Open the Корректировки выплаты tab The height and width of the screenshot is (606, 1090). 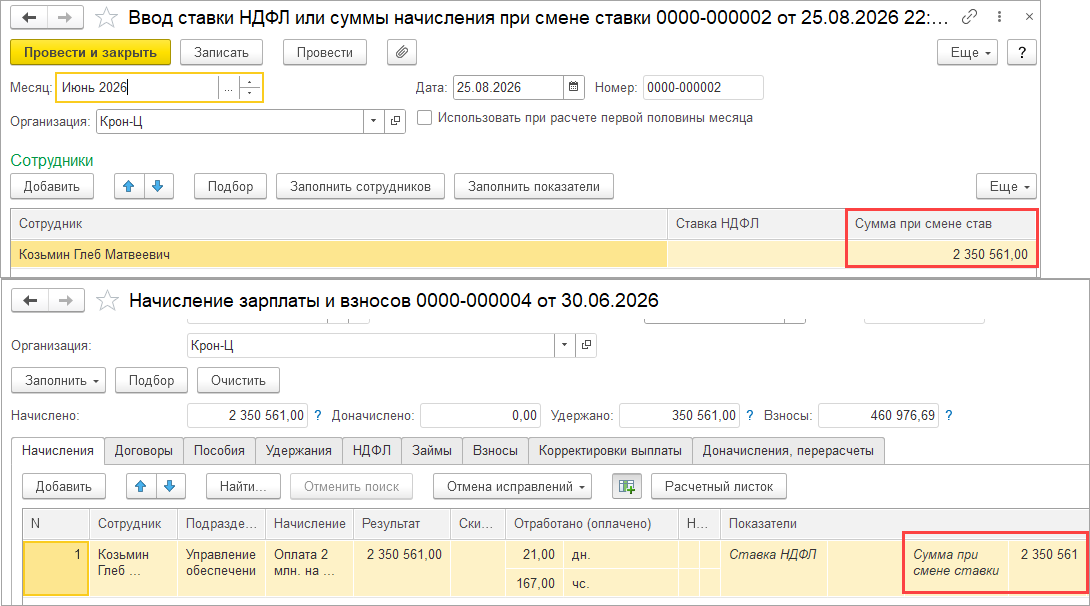click(x=610, y=450)
